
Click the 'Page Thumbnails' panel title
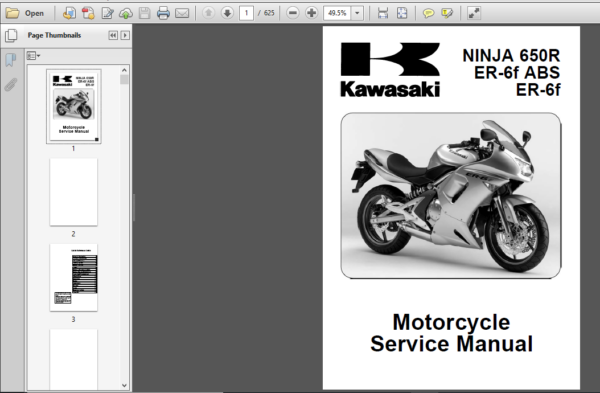coord(54,35)
